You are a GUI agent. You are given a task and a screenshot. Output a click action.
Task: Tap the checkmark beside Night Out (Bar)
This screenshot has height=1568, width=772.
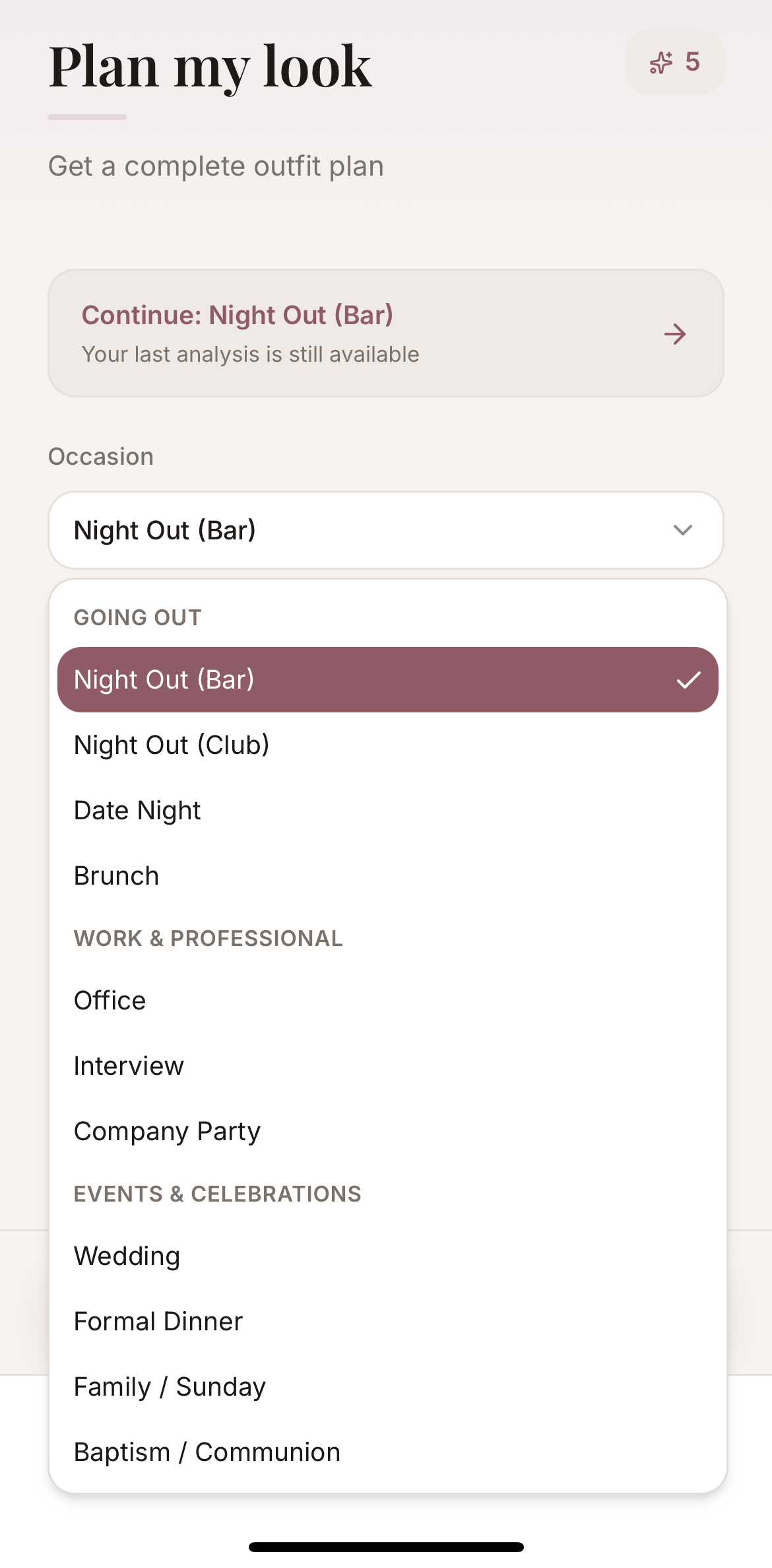click(x=690, y=679)
